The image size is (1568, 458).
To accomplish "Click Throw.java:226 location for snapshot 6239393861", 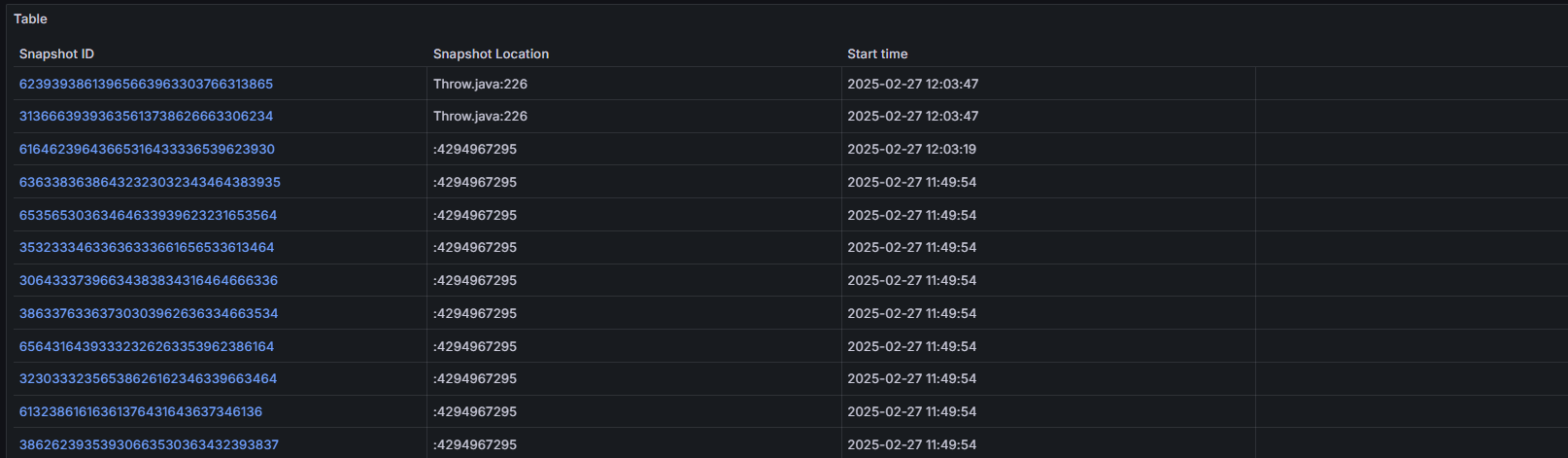I will (x=480, y=85).
